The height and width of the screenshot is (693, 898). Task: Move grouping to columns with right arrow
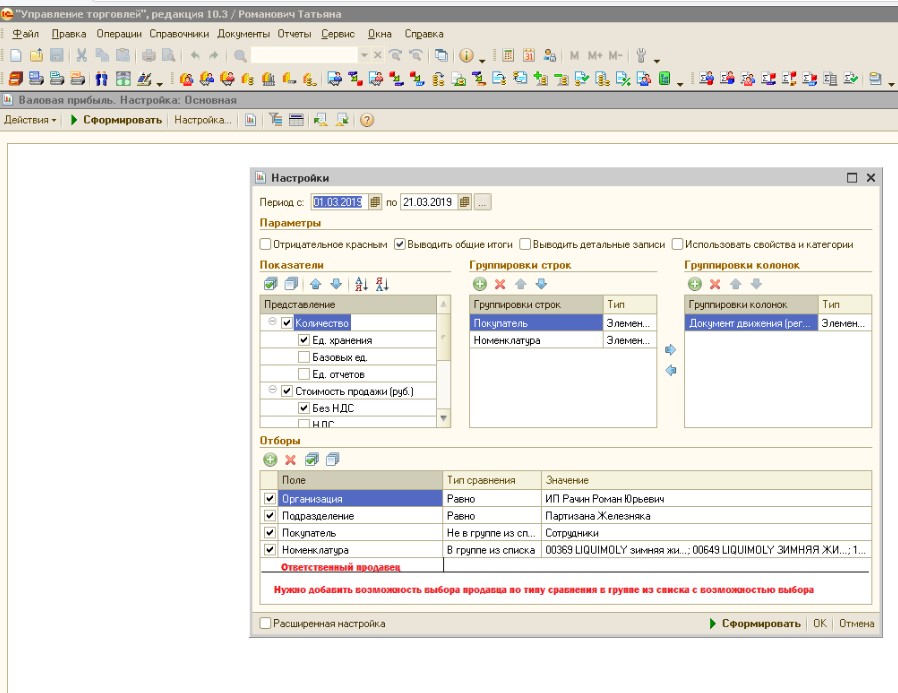tap(671, 350)
